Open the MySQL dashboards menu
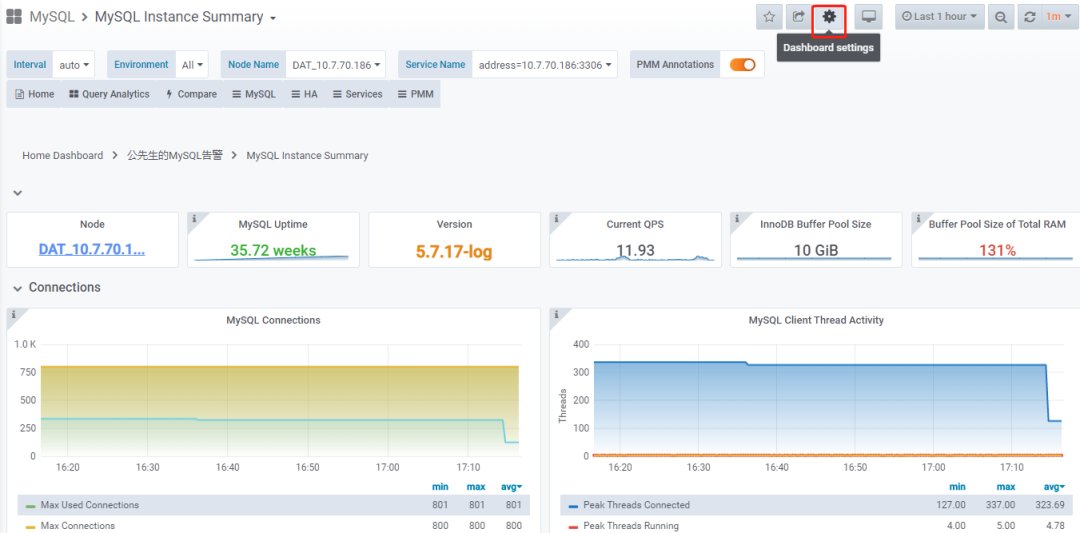Screen dimensions: 1080x533 [x=253, y=94]
